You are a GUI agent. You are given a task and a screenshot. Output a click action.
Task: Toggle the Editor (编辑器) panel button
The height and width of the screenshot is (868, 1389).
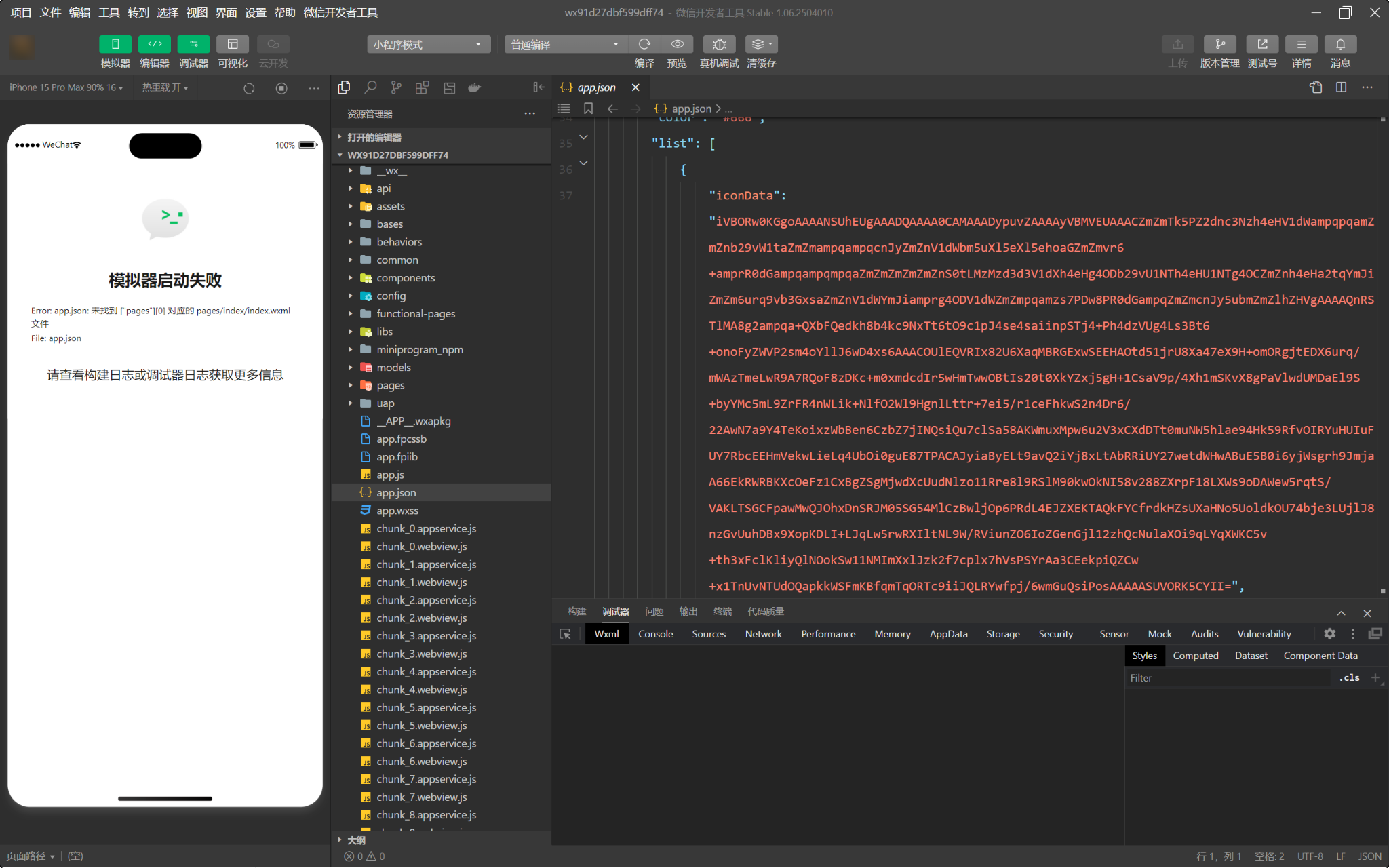tap(155, 44)
